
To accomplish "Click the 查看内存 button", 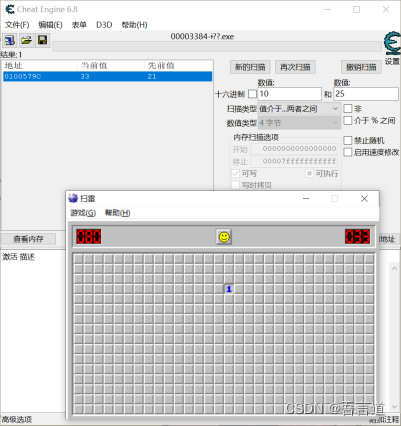I will click(x=28, y=239).
